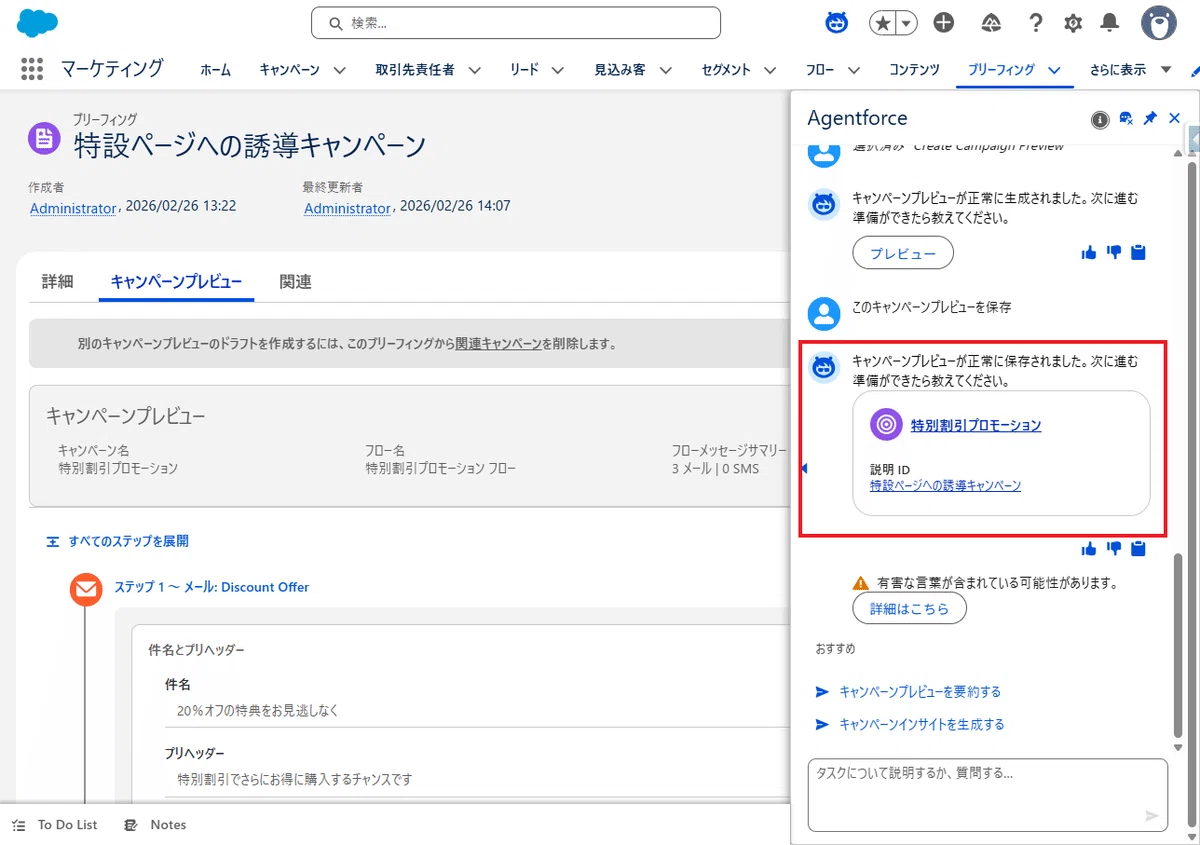Expand the 見込み客 tab chevron menu
Viewport: 1200px width, 845px height.
pyautogui.click(x=665, y=70)
